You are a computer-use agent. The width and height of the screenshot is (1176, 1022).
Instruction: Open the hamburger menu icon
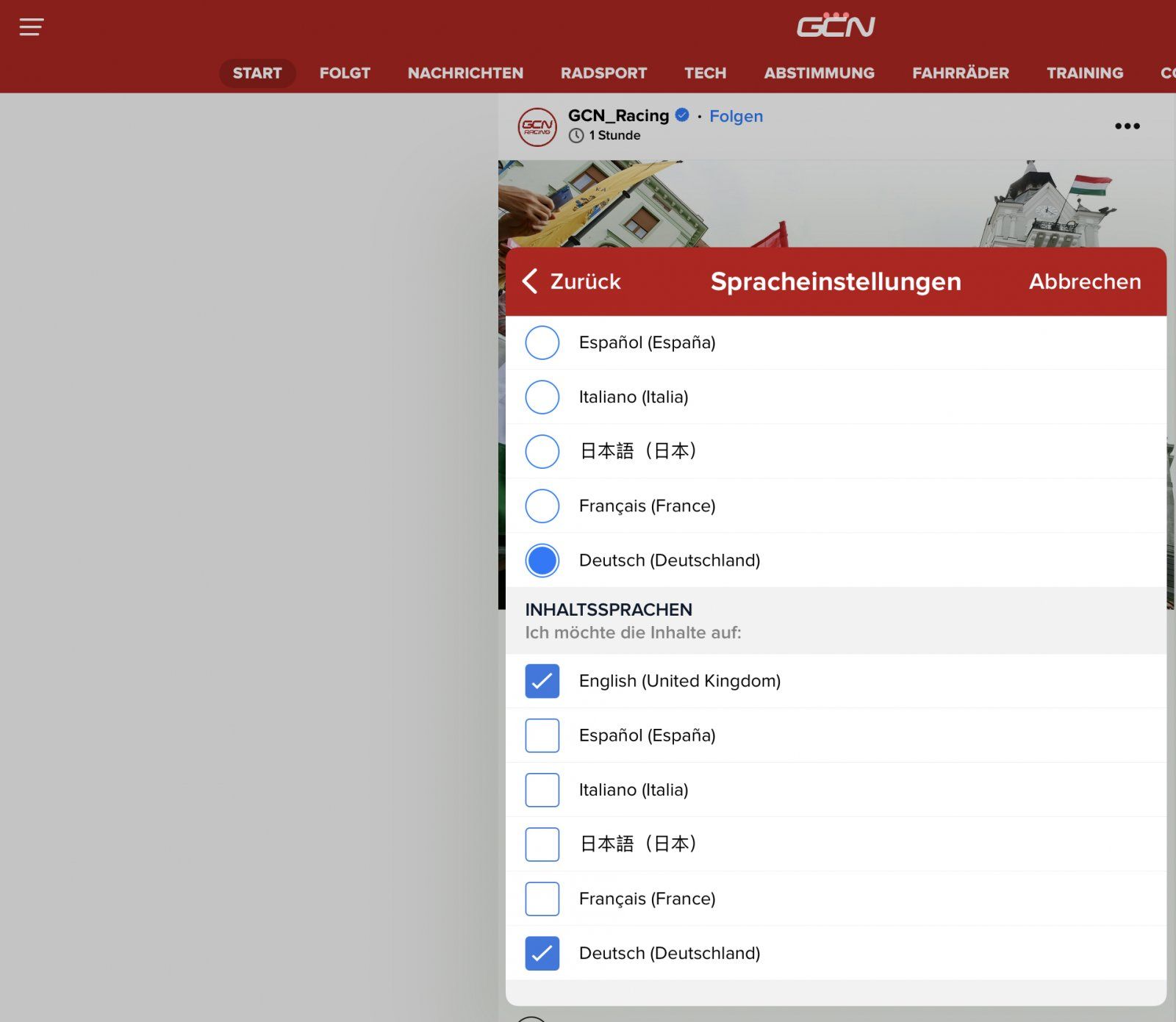point(31,27)
